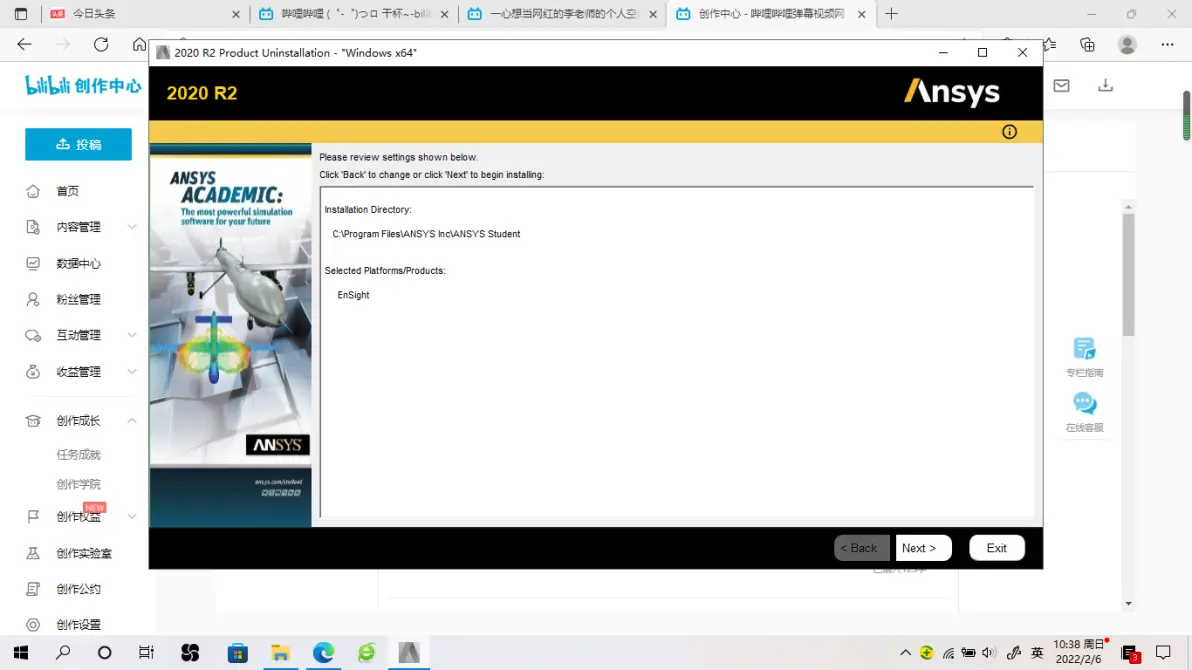Open the notification center icon
This screenshot has height=670, width=1192.
(1163, 653)
